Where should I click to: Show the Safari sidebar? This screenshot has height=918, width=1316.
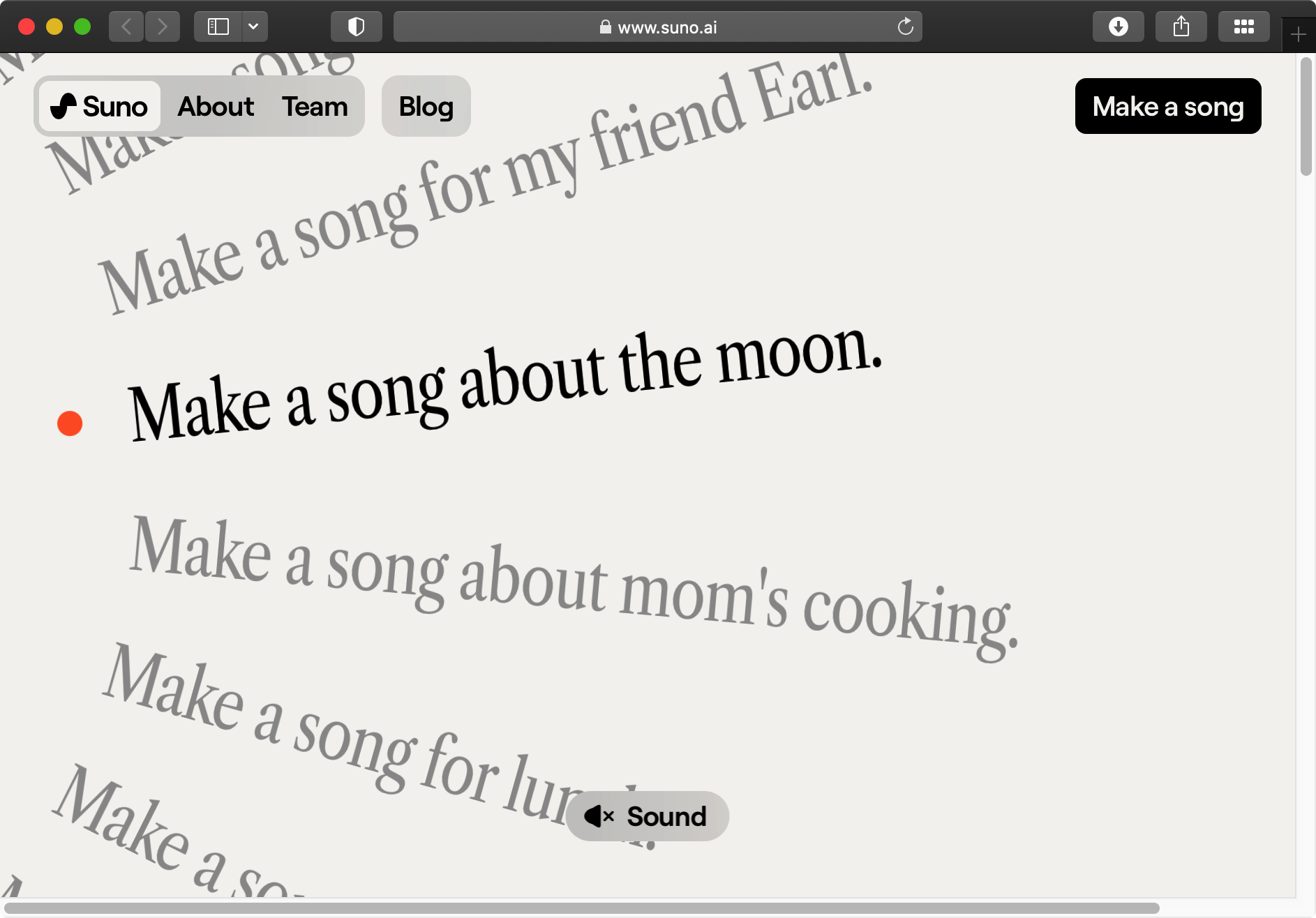click(218, 27)
